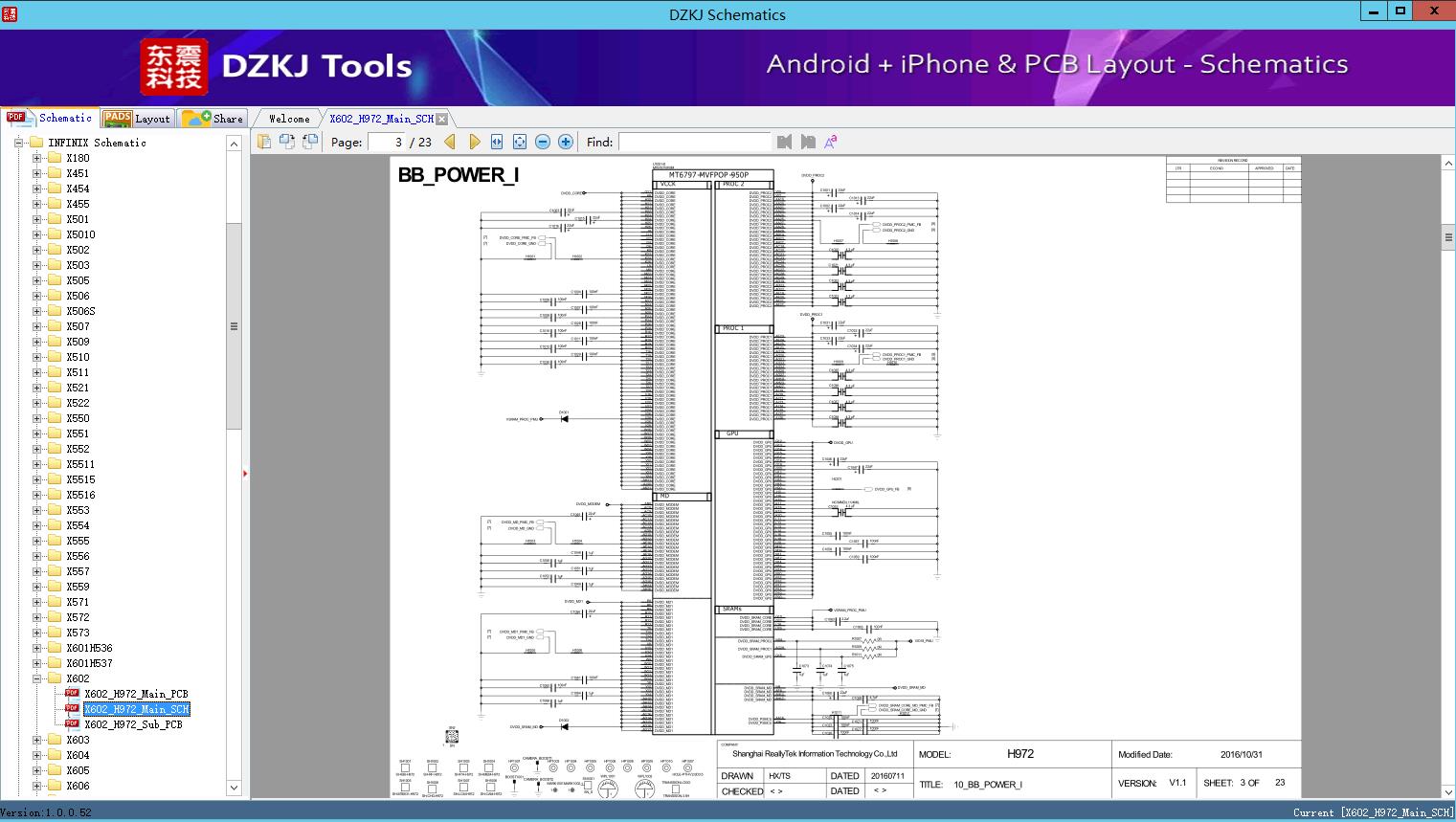Open X602_H972_Main_PCB file
This screenshot has width=1456, height=822.
136,694
